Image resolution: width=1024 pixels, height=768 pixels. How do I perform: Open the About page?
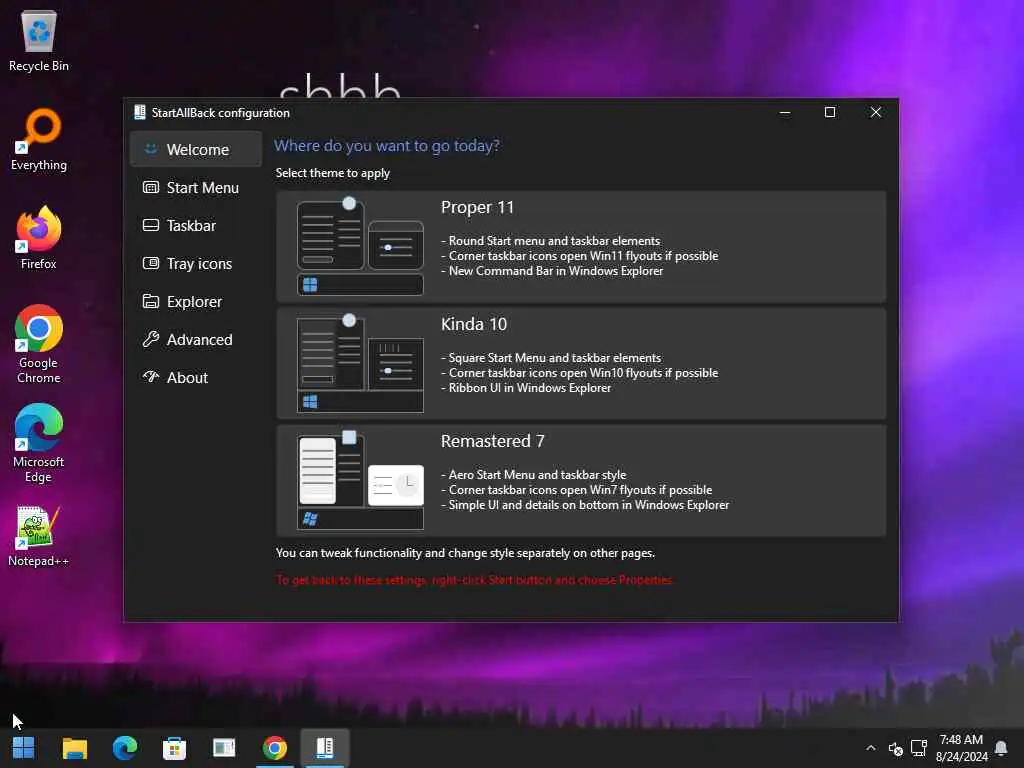pyautogui.click(x=196, y=377)
